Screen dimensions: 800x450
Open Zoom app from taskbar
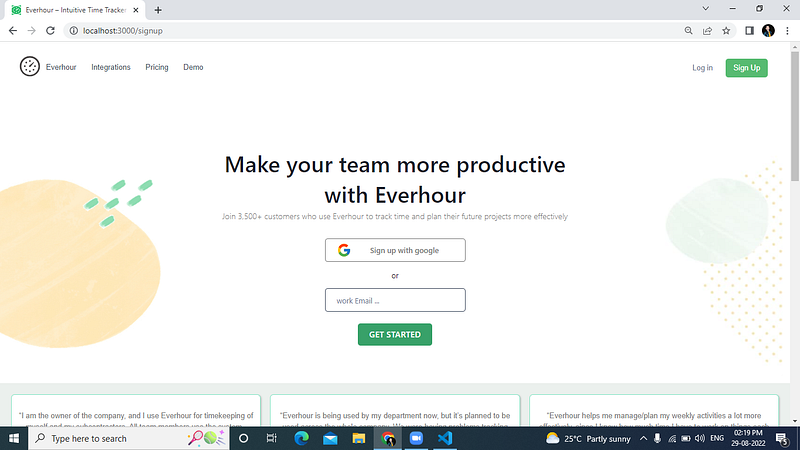coord(416,438)
